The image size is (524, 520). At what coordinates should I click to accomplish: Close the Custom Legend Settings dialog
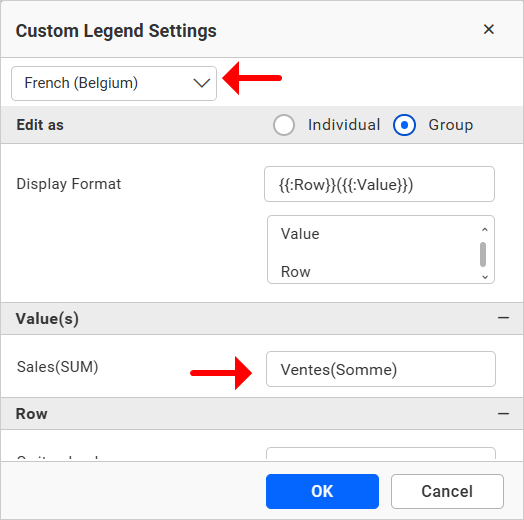coord(489,29)
